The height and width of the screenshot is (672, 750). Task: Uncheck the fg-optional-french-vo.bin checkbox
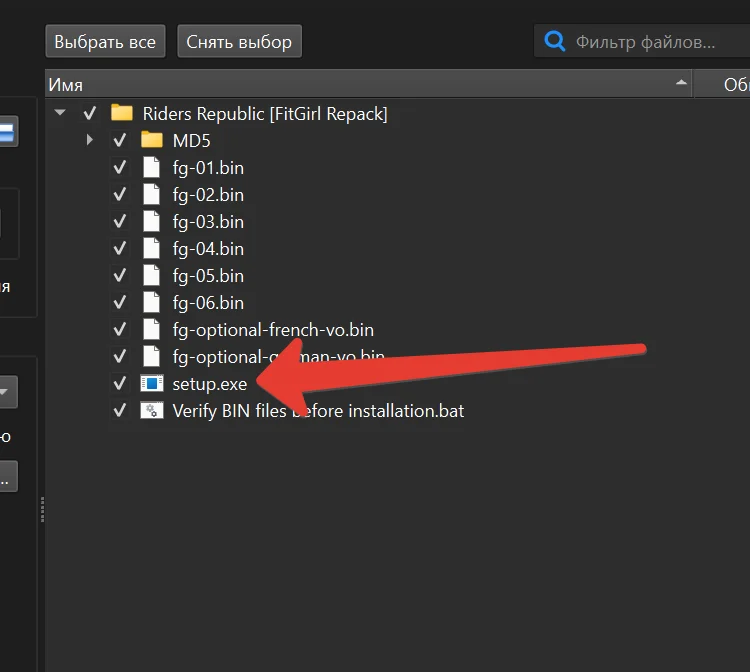[120, 329]
